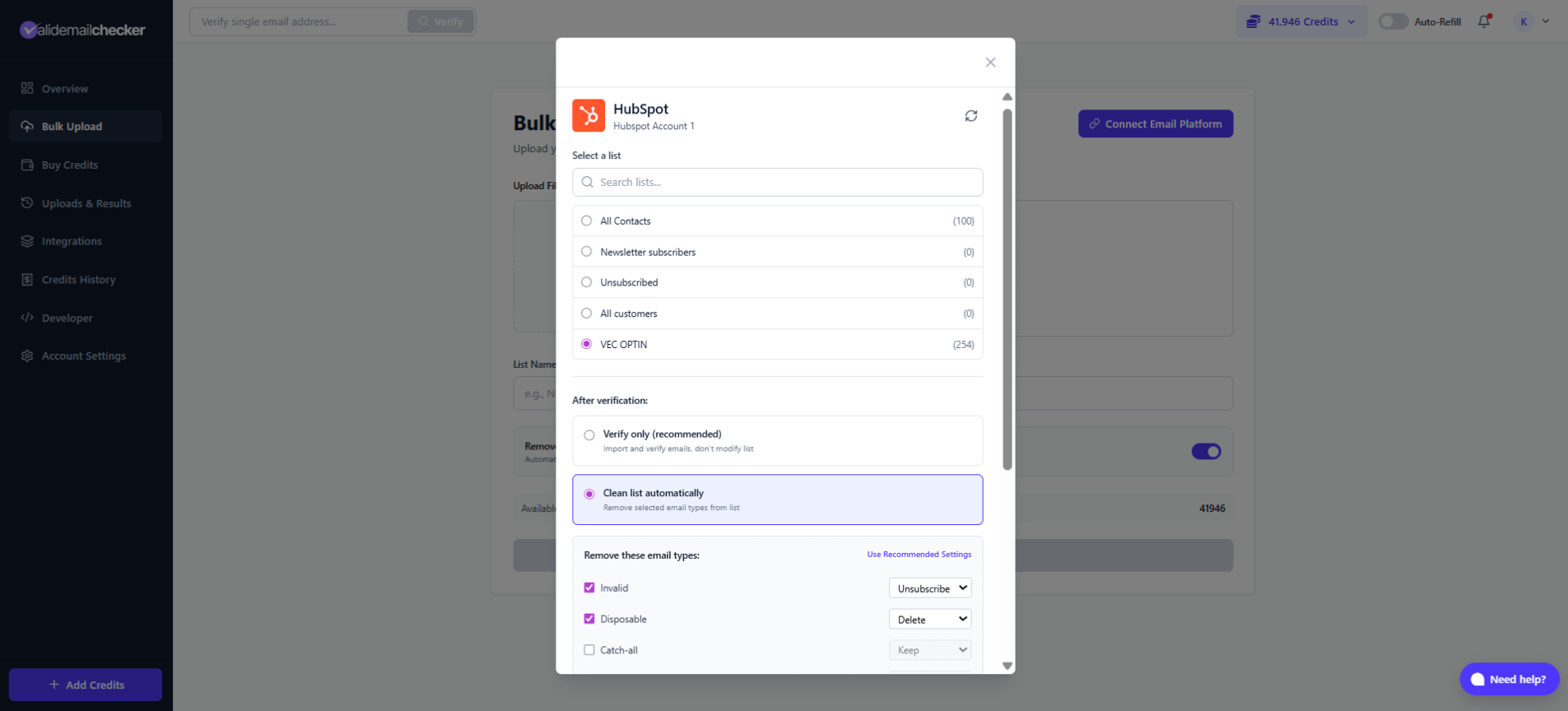Click the search magnifier icon in lists field
Image resolution: width=1568 pixels, height=711 pixels.
[x=587, y=182]
